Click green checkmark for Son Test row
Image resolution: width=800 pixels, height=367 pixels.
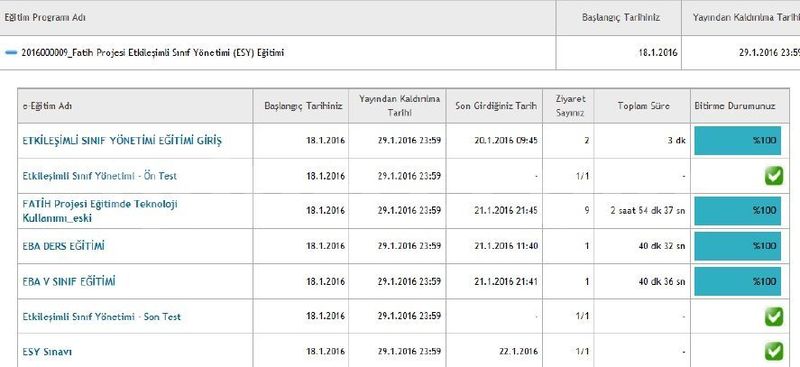pos(773,316)
